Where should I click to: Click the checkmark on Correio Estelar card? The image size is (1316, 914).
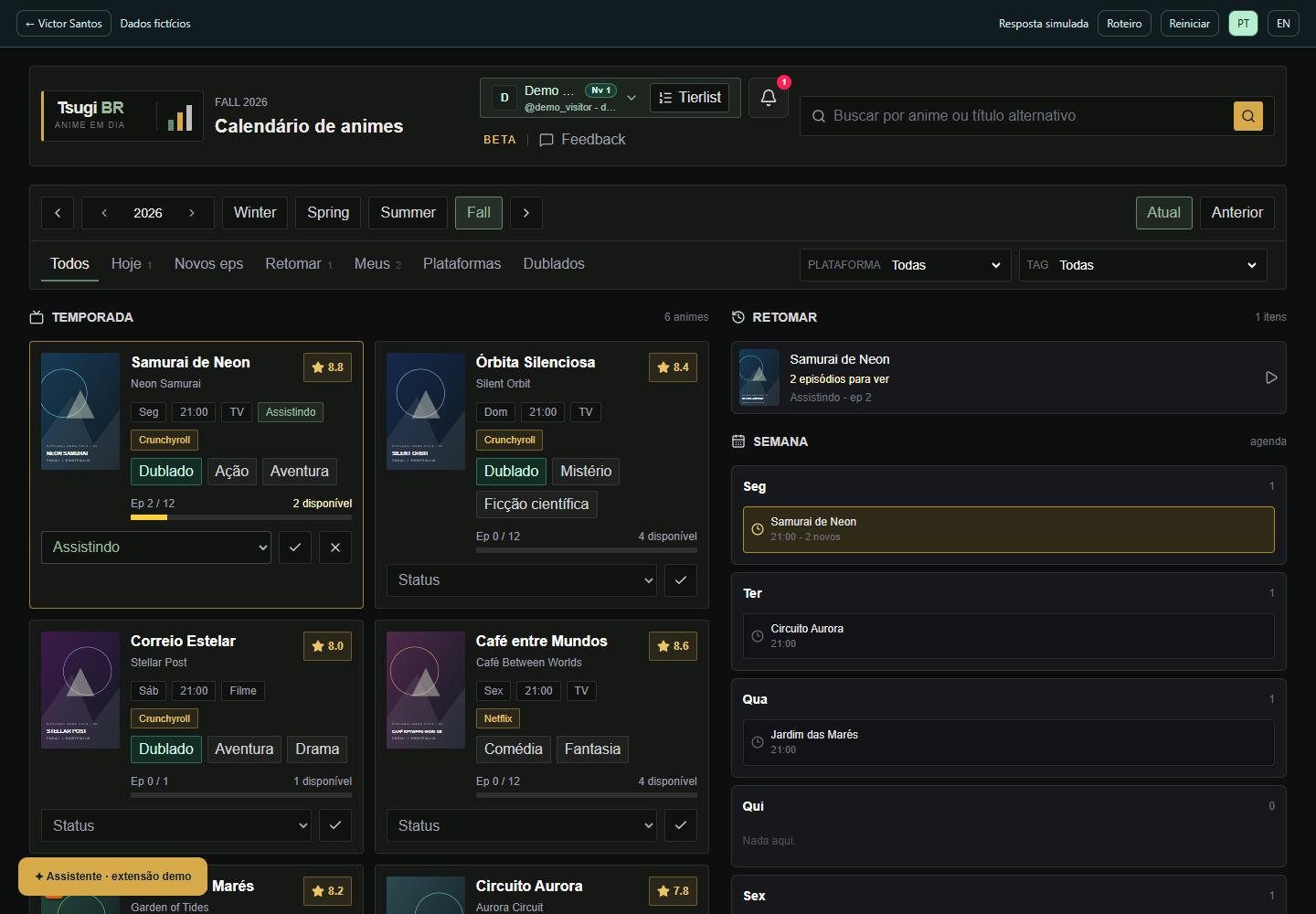pyautogui.click(x=335, y=825)
